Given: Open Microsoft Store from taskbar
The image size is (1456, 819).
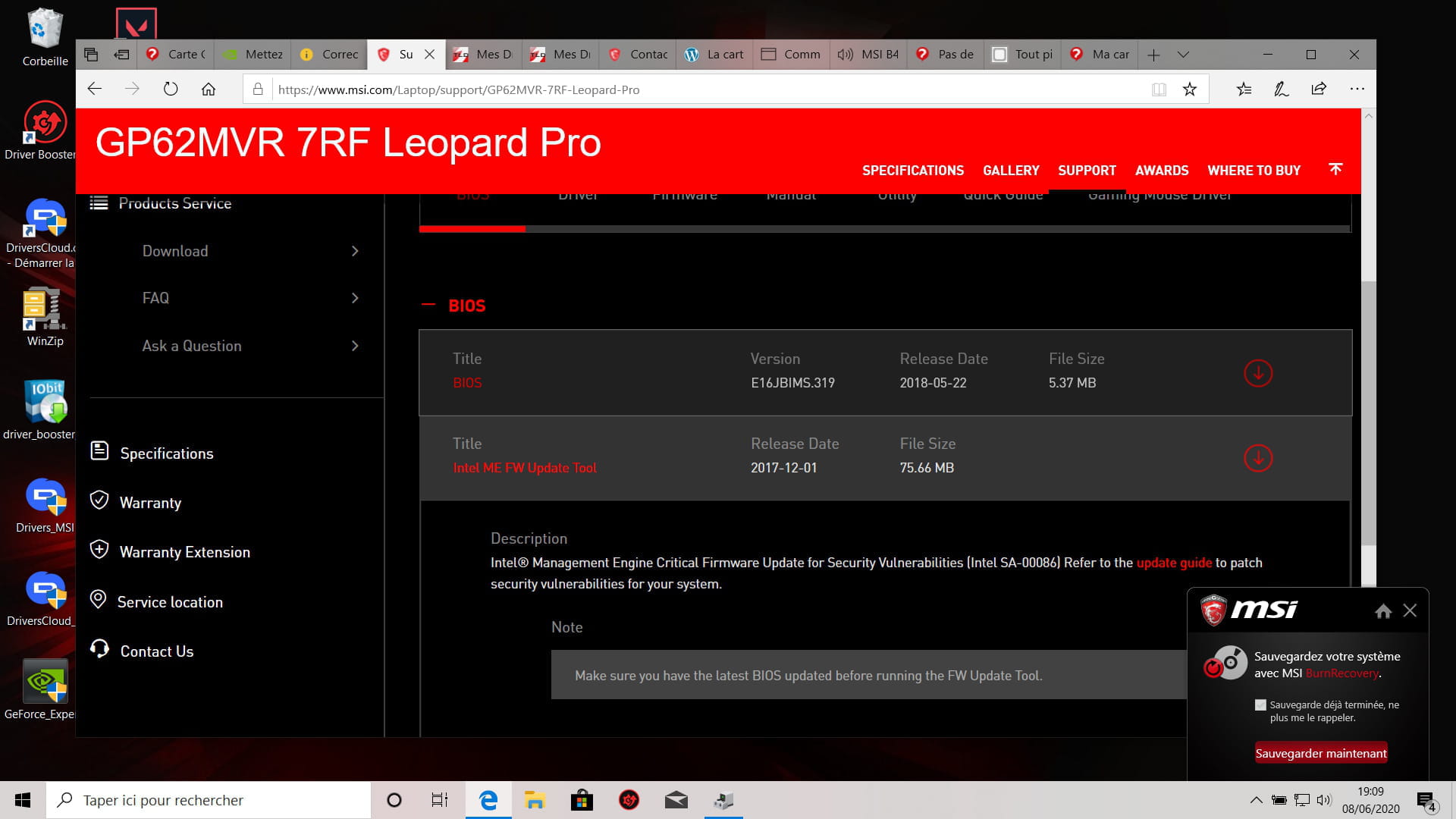Looking at the screenshot, I should click(582, 800).
